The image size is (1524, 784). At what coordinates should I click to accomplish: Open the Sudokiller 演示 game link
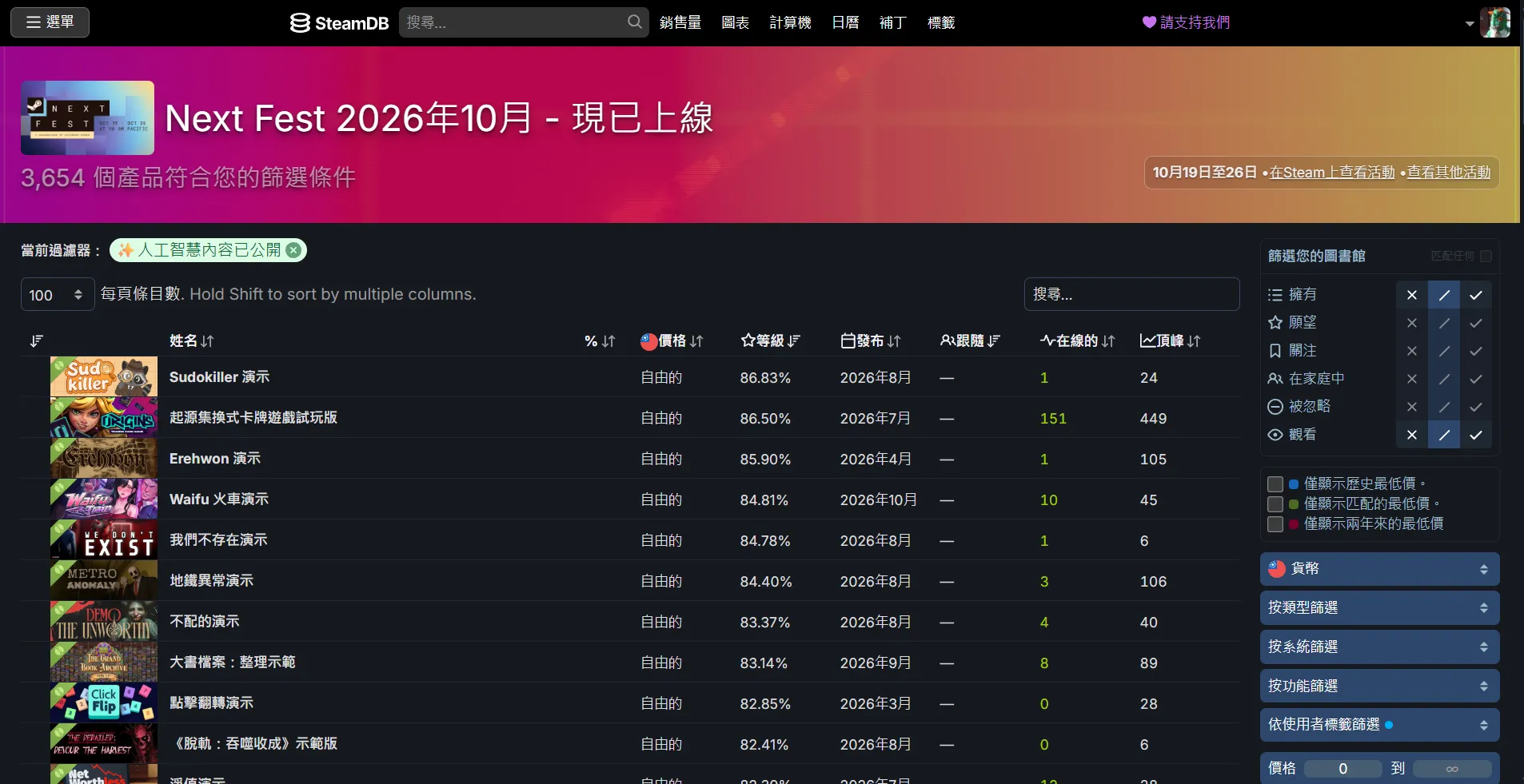point(219,377)
